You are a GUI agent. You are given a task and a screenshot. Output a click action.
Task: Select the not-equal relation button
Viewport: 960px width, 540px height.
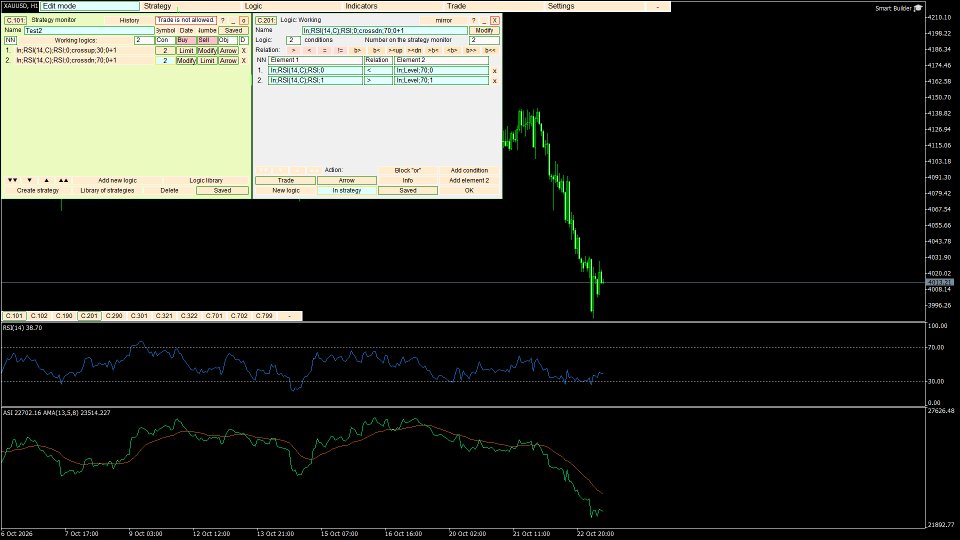(x=340, y=50)
